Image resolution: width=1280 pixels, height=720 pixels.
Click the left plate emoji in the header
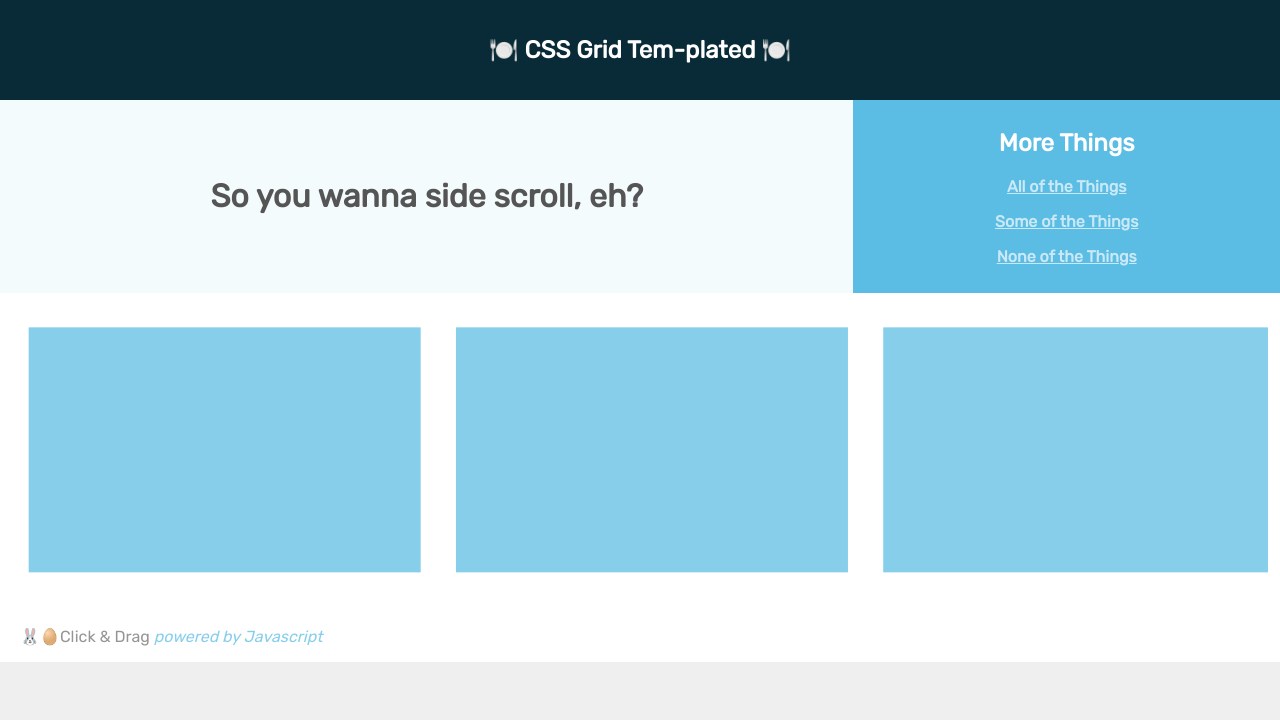pos(503,50)
